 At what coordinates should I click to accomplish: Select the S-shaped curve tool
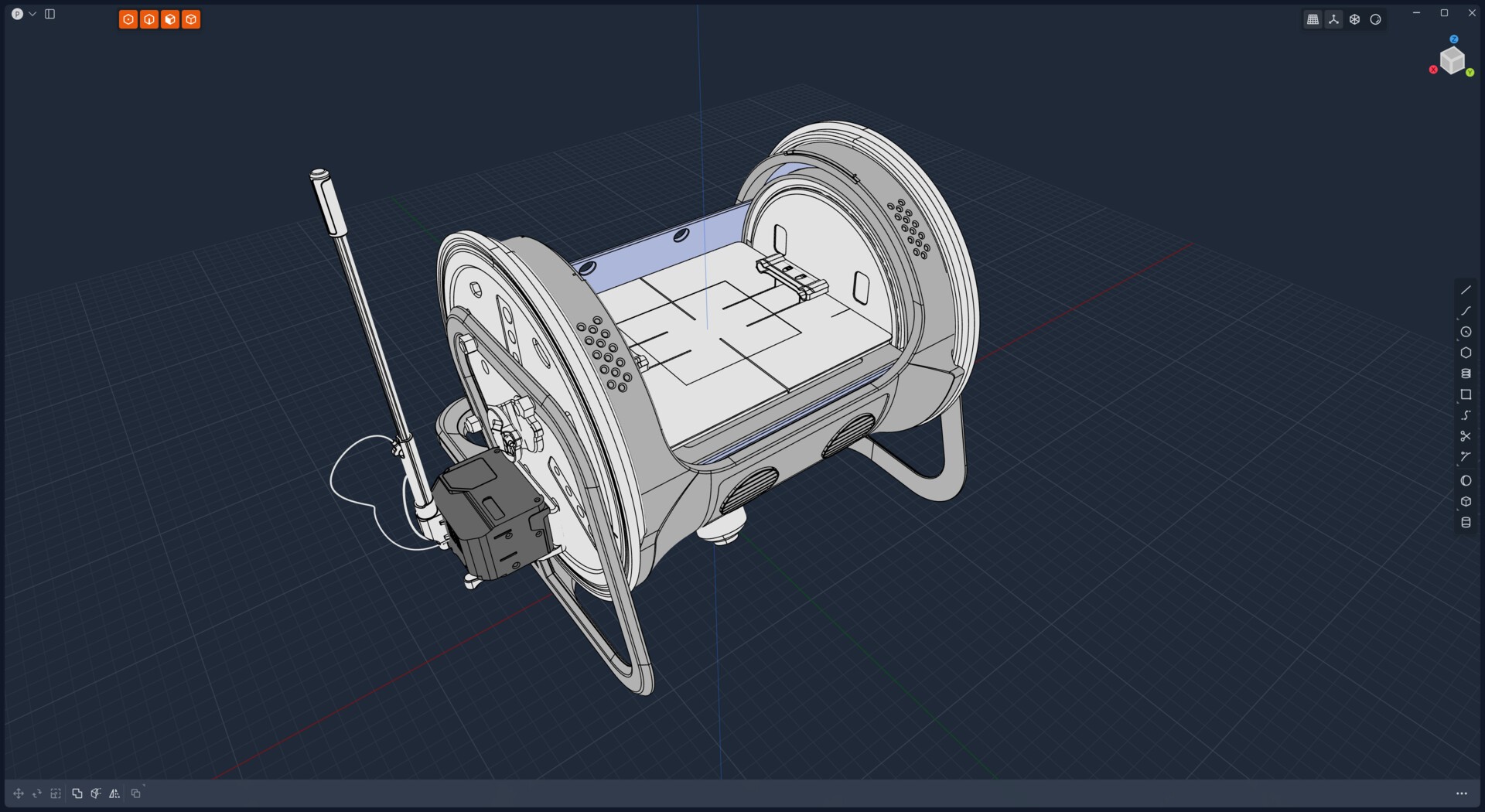click(x=1466, y=415)
